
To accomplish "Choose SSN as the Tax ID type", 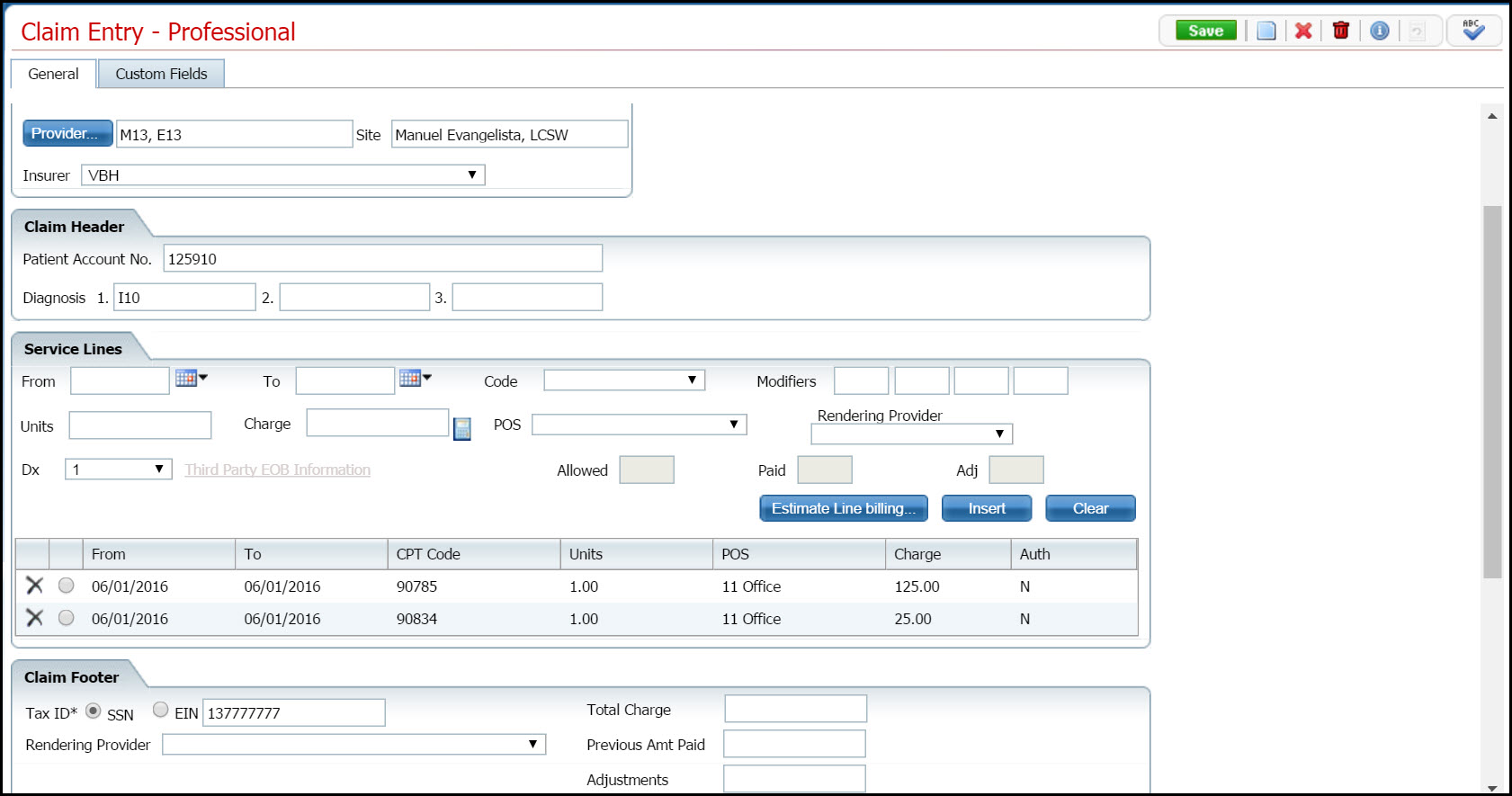I will pos(94,711).
